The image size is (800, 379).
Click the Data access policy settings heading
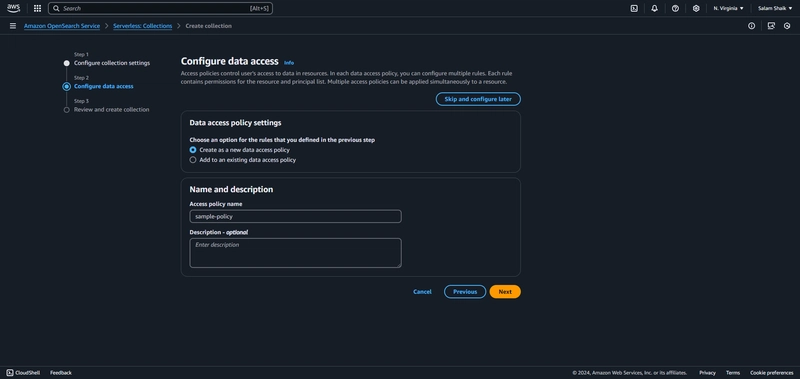coord(235,123)
